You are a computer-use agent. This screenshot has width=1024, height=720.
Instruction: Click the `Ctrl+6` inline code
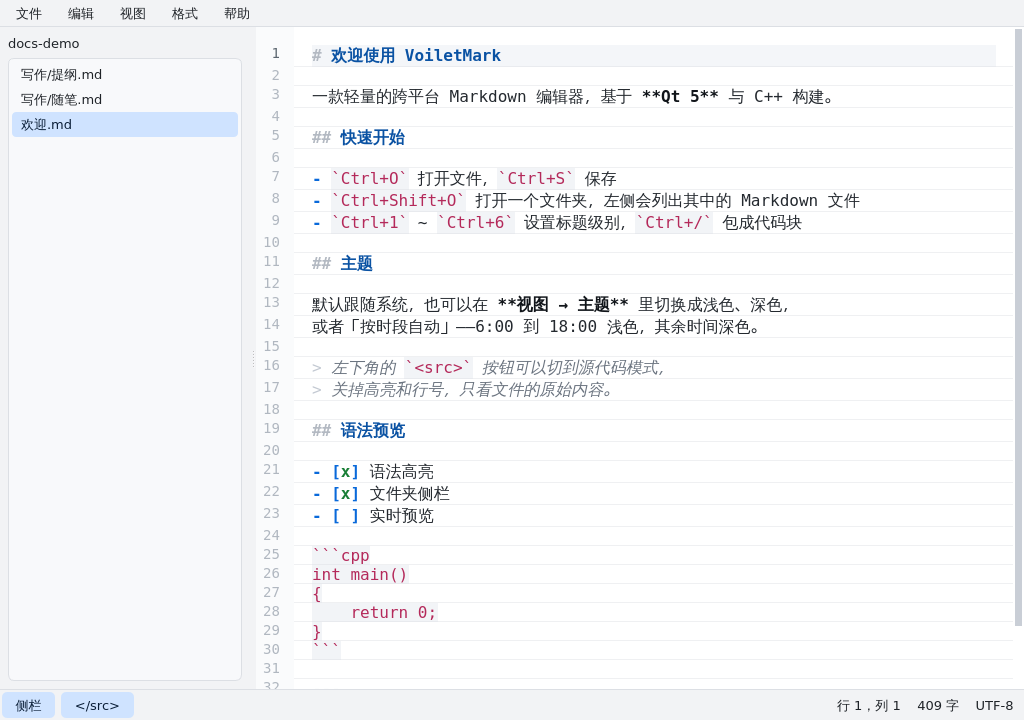pos(475,223)
